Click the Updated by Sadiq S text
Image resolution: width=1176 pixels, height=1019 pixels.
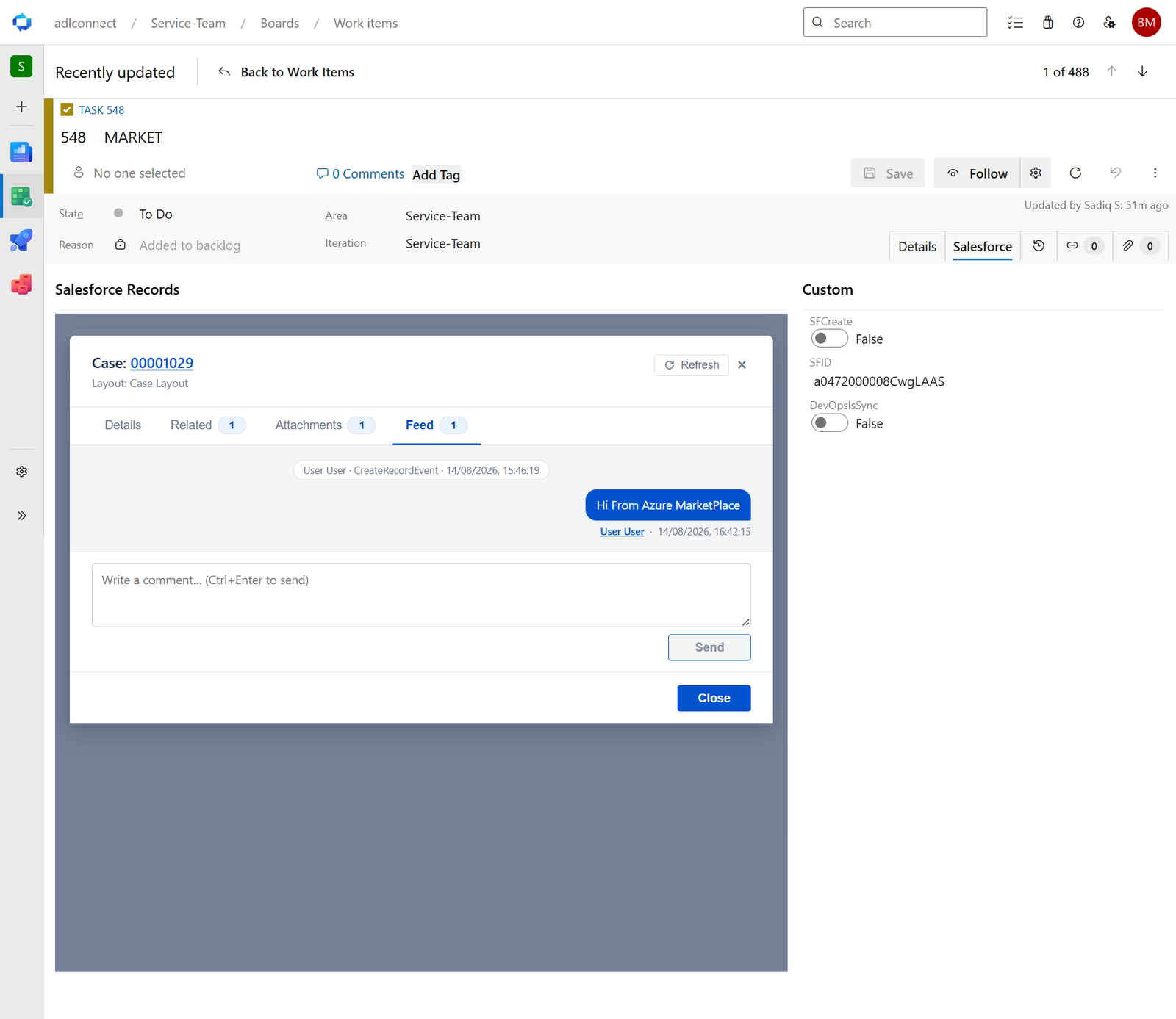[x=1097, y=205]
